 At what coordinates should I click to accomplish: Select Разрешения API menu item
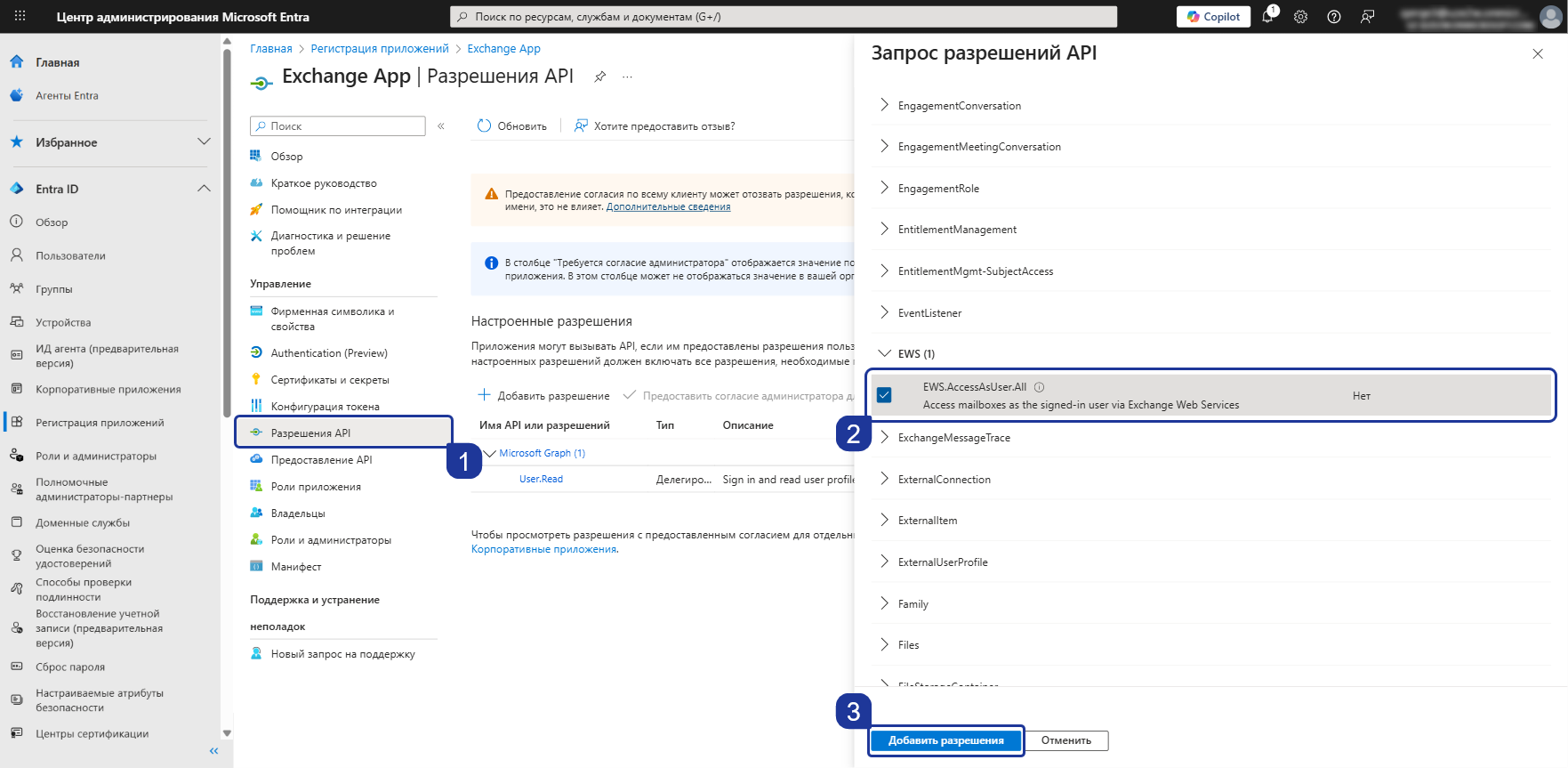[x=343, y=433]
